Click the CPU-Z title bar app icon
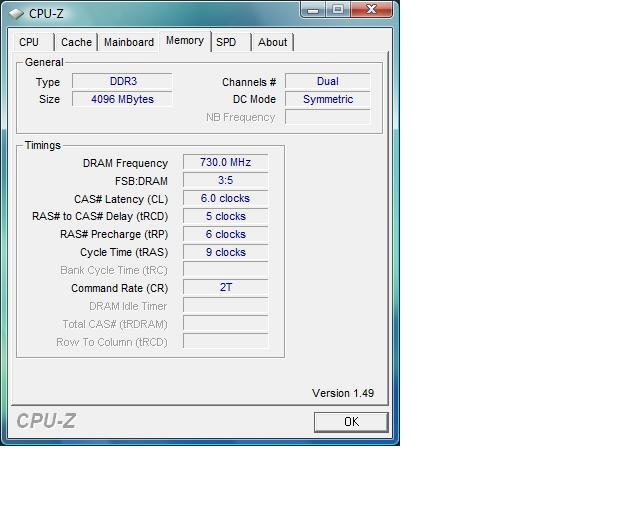640x512 pixels. click(16, 14)
